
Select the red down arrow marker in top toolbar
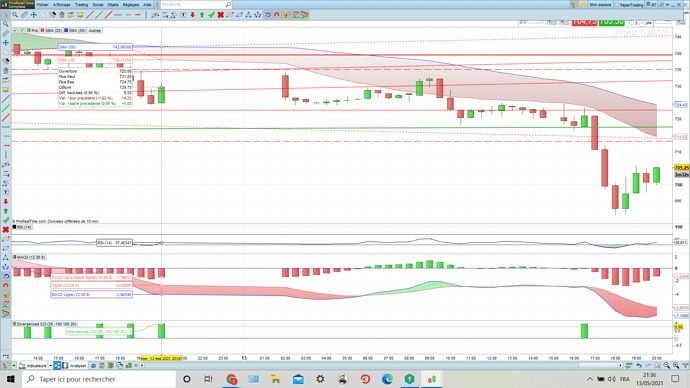click(192, 15)
